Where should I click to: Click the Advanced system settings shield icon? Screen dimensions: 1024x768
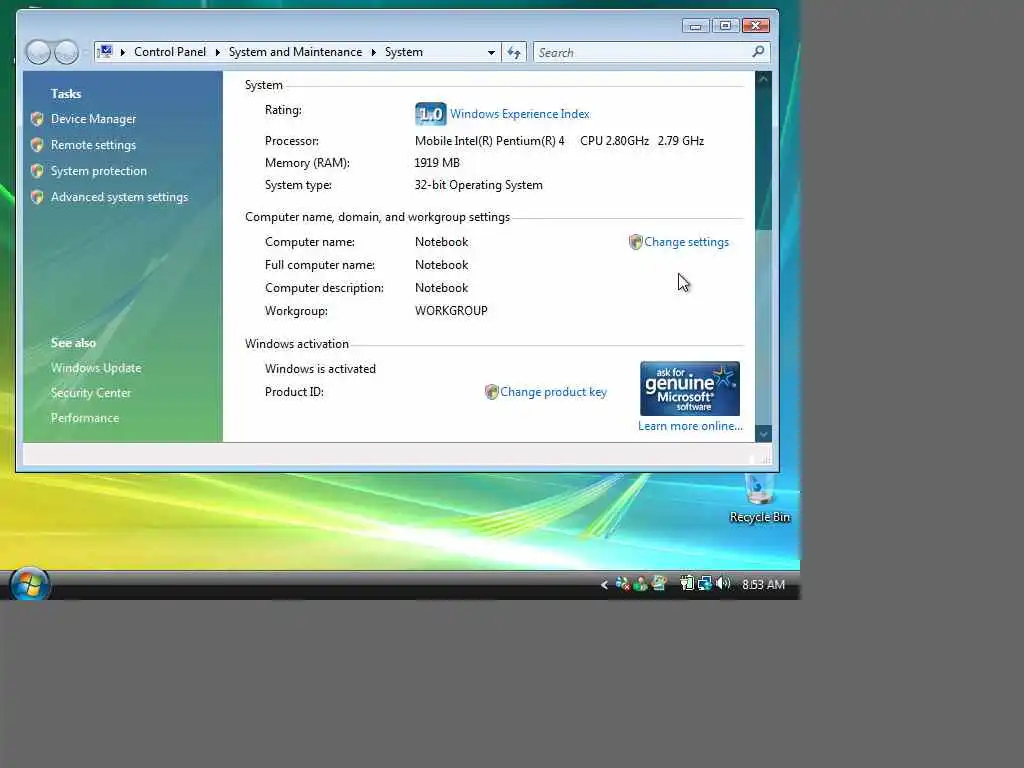click(37, 197)
